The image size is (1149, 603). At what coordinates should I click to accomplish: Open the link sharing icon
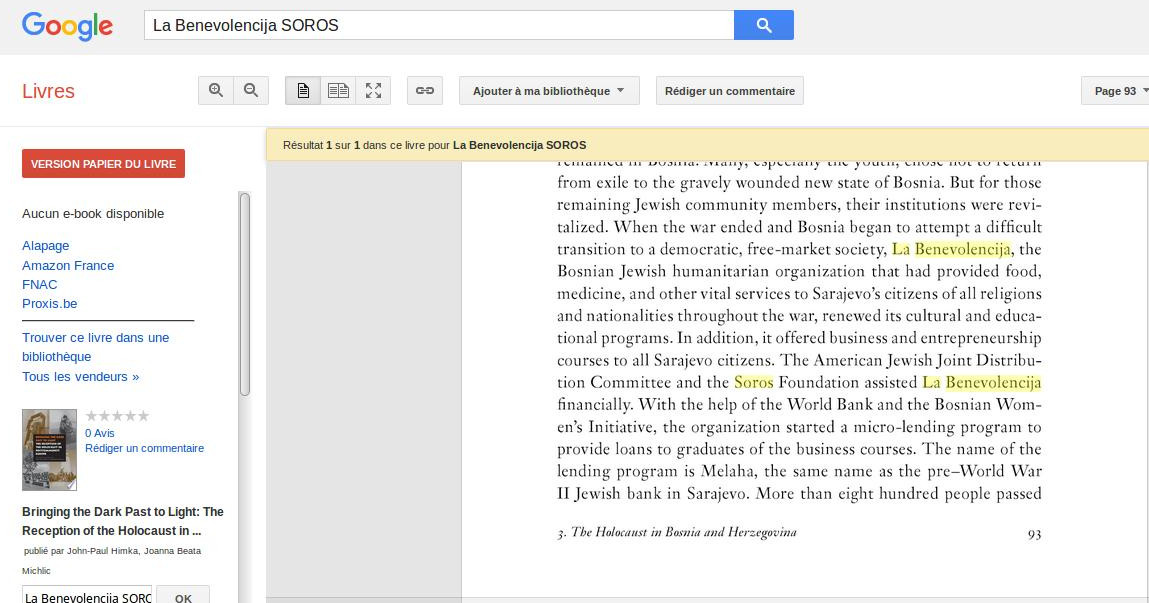click(x=425, y=91)
